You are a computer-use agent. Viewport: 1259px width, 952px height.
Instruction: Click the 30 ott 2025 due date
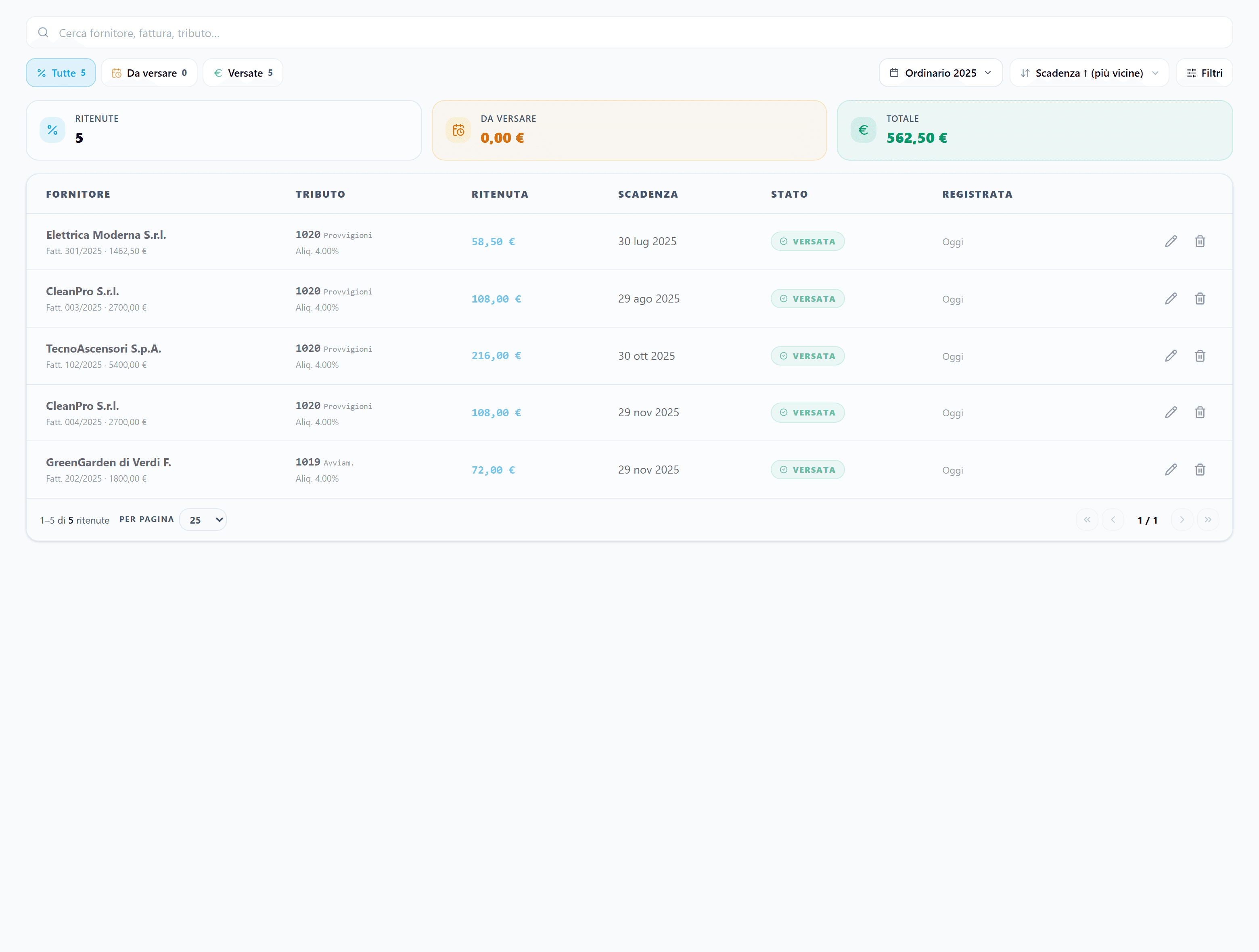pos(646,356)
